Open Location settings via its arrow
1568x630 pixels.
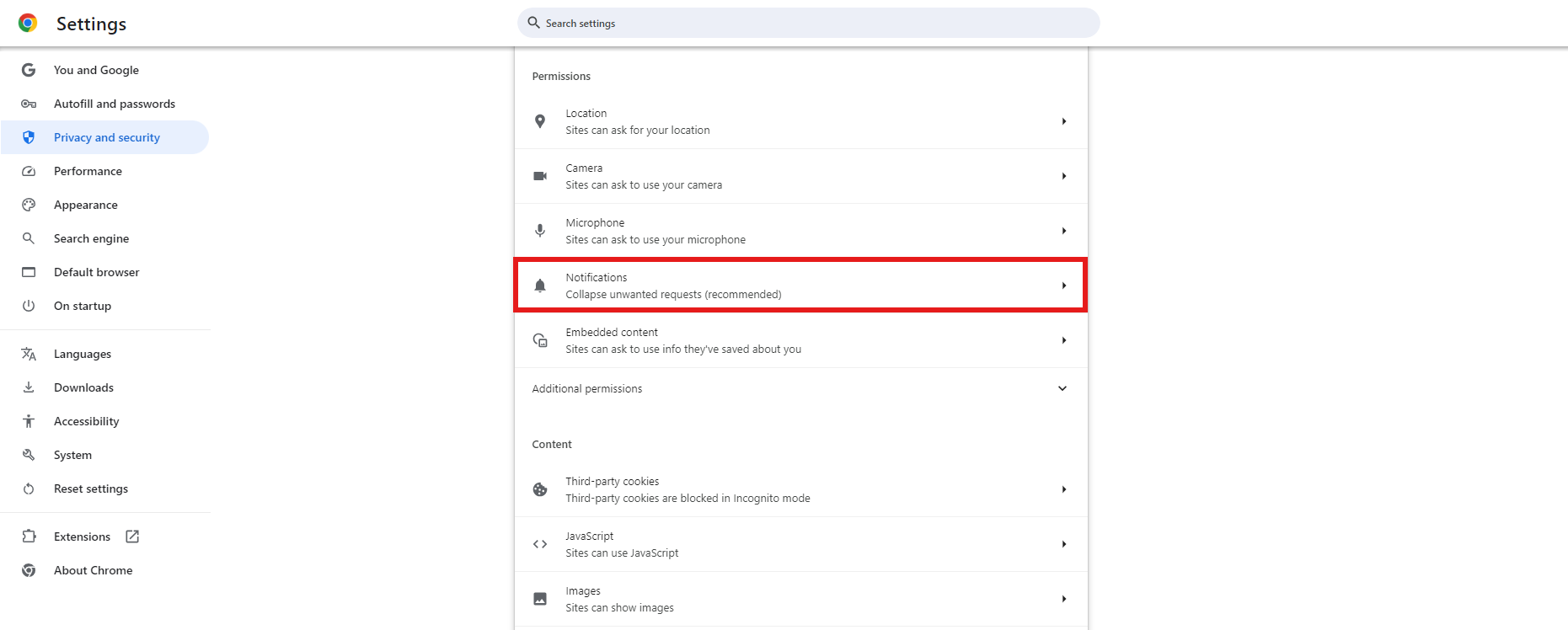1064,121
